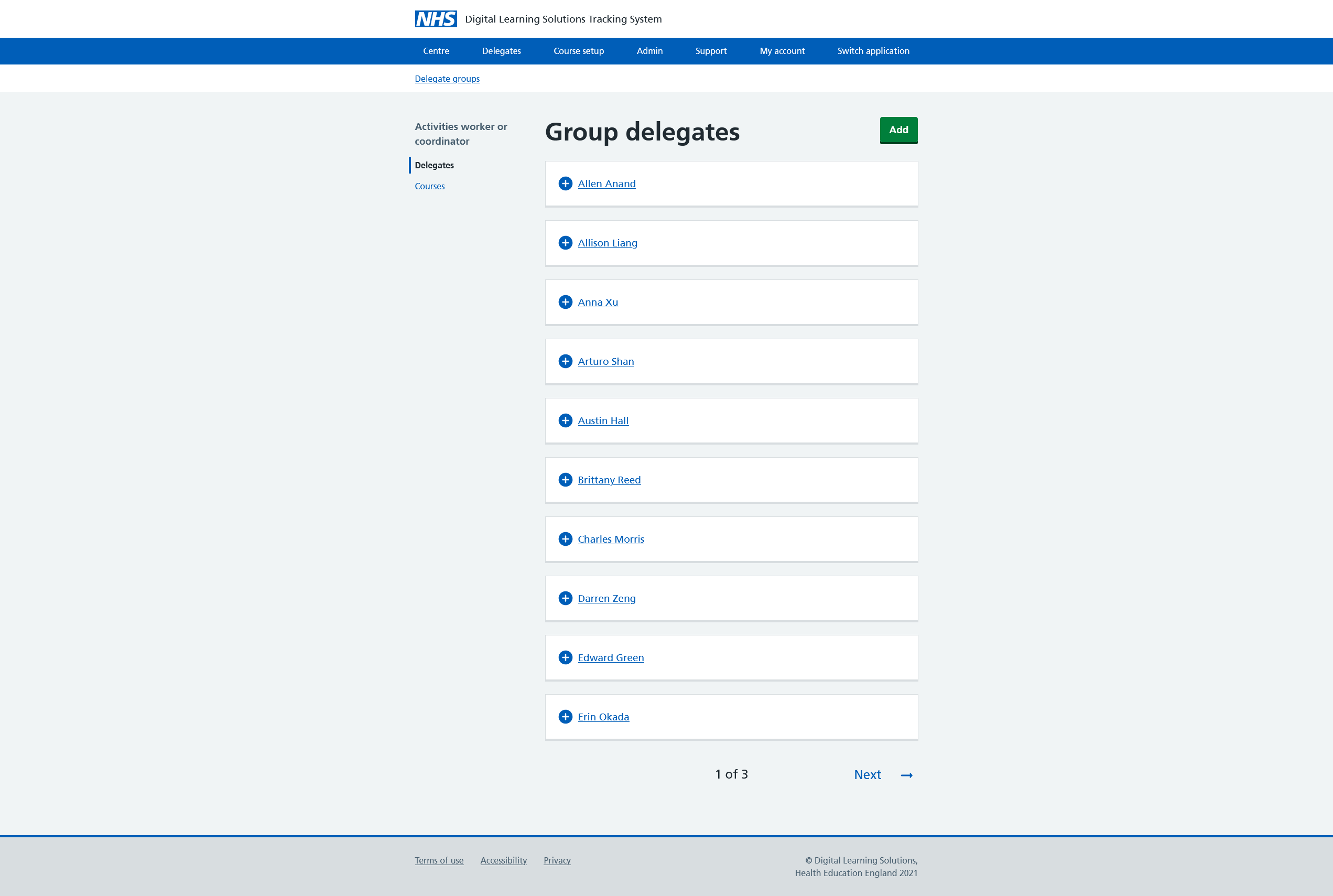
Task: Click plus icon beside Allison Liang
Action: (x=565, y=243)
